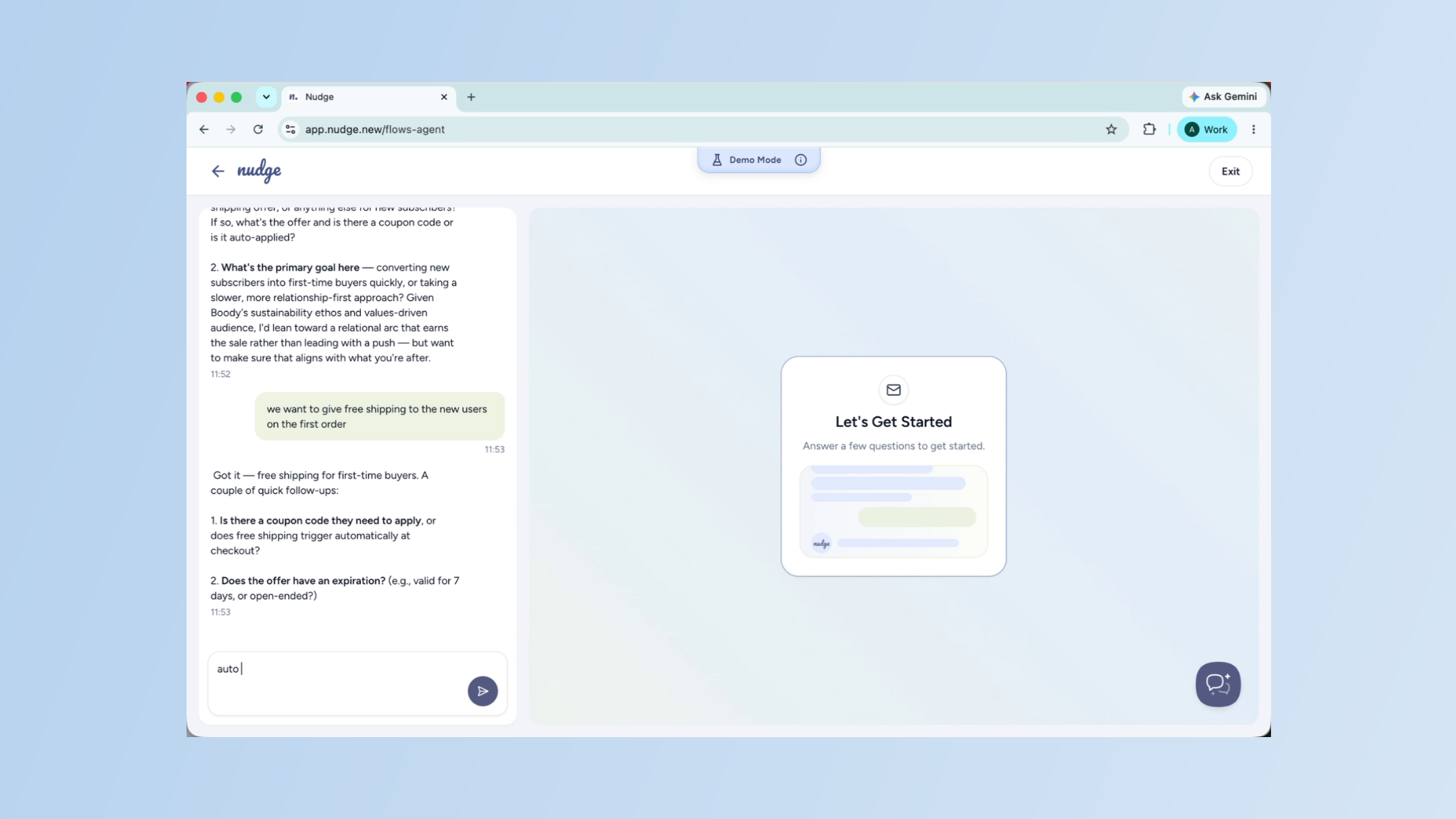Click the free shipping user message bubble
1456x819 pixels.
click(379, 416)
